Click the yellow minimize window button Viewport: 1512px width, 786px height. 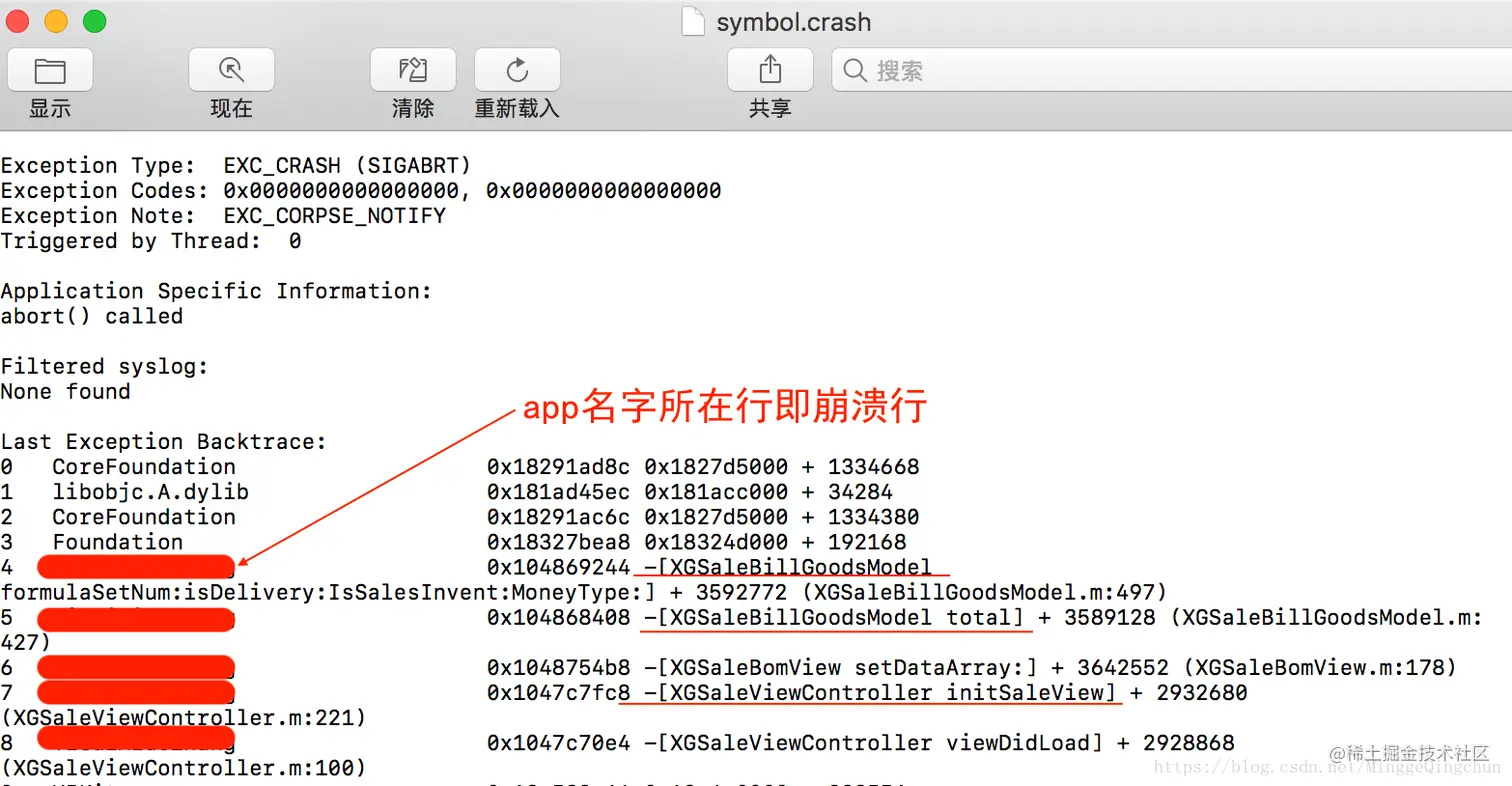[x=56, y=20]
